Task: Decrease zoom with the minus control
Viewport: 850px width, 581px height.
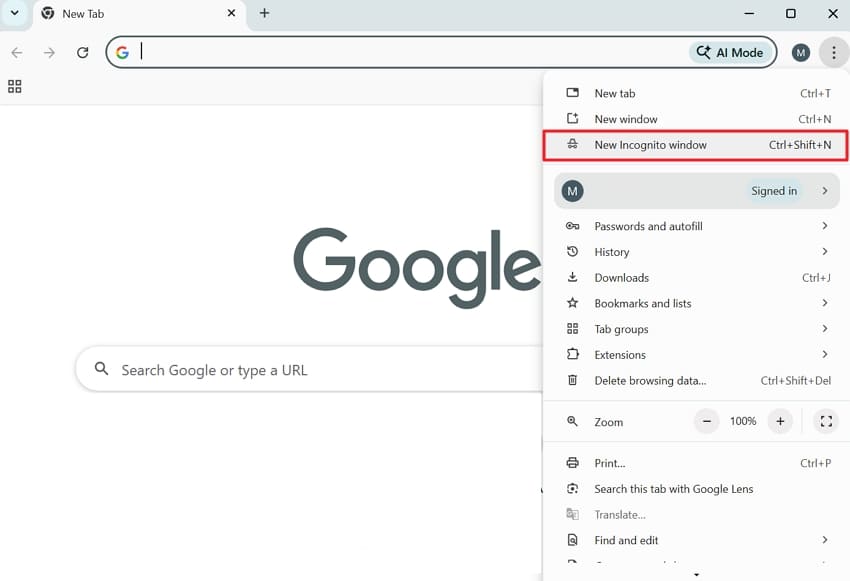Action: tap(707, 421)
